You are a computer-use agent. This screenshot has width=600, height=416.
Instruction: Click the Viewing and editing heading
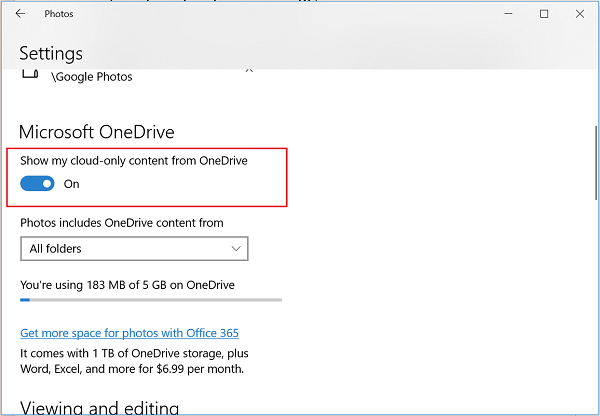point(99,407)
